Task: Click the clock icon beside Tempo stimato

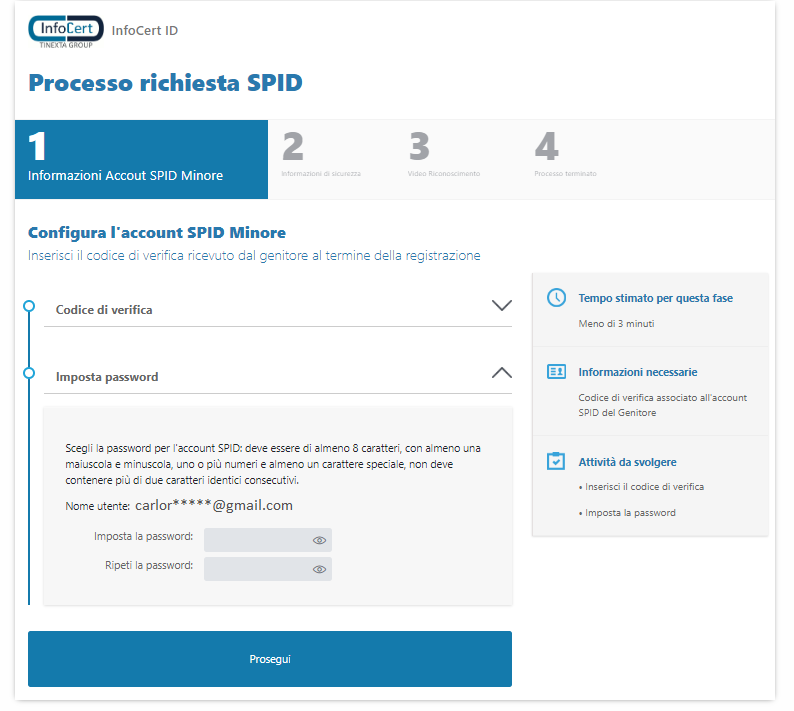Action: coord(557,298)
